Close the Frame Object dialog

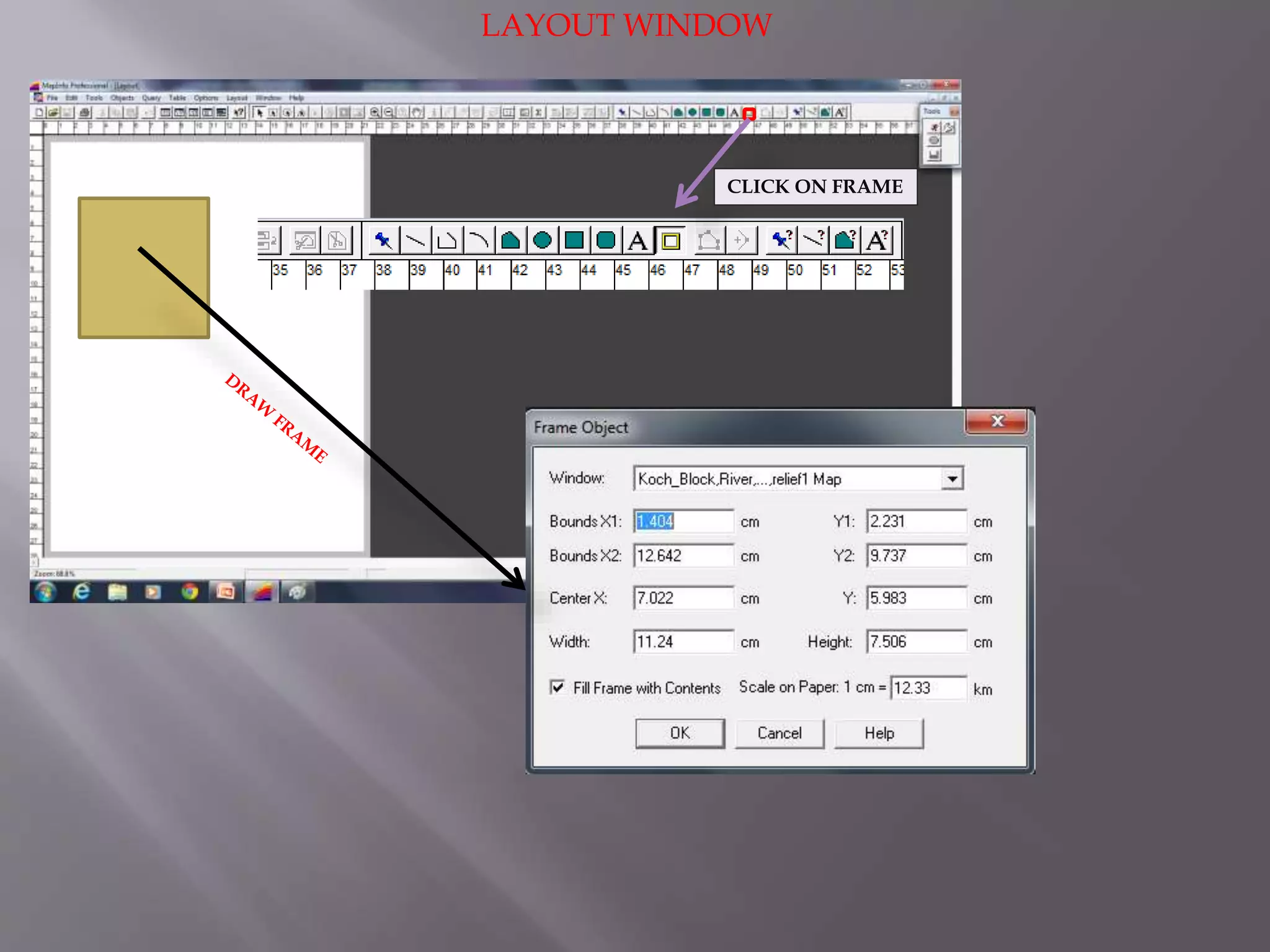pyautogui.click(x=997, y=421)
